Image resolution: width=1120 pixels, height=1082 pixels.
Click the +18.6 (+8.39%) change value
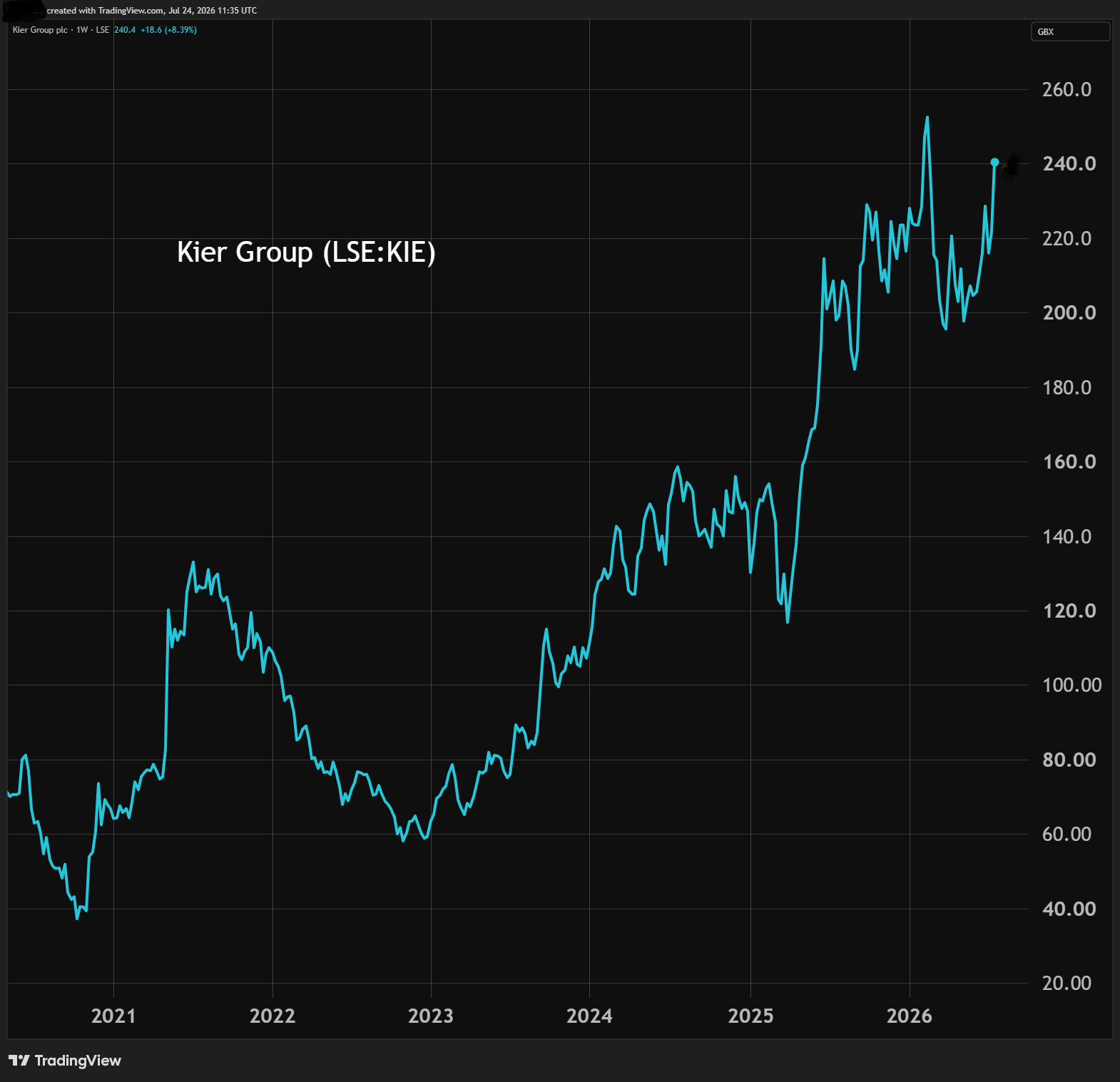[x=168, y=30]
